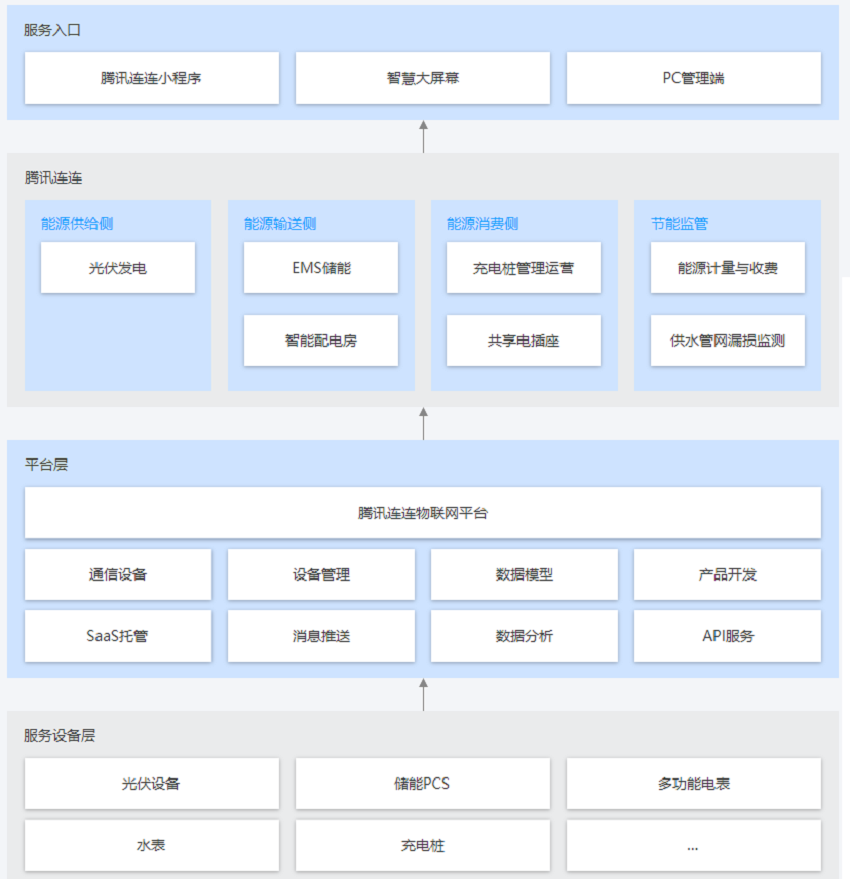
Task: Choose the 供水管网漏损监测 box
Action: [728, 340]
